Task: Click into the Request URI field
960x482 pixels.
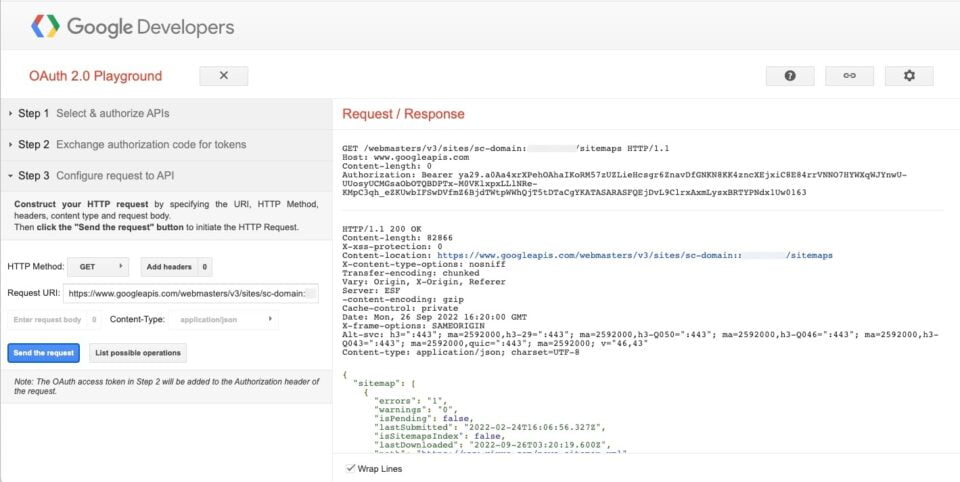Action: (x=190, y=293)
